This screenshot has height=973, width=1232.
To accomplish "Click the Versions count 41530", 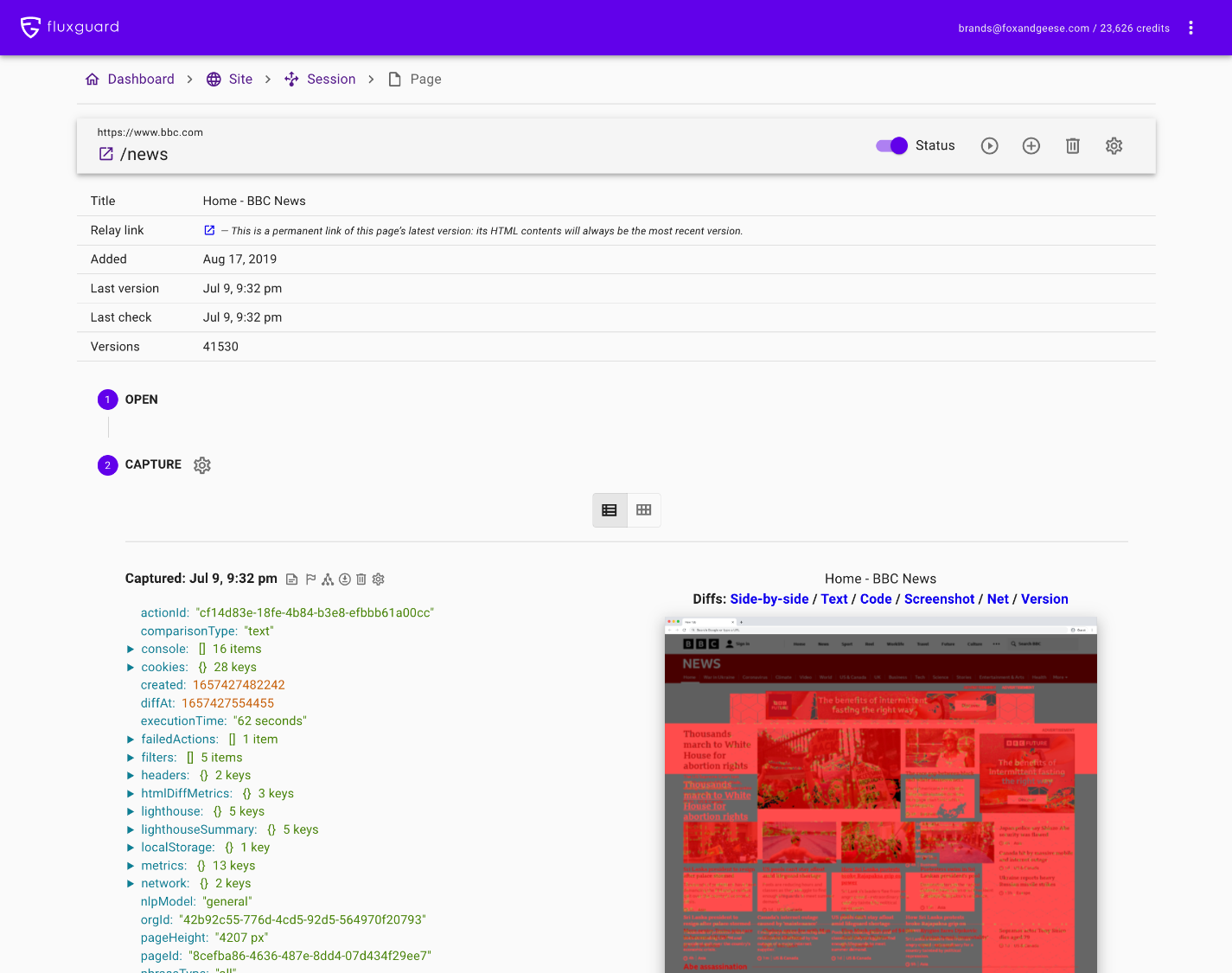I will (220, 347).
